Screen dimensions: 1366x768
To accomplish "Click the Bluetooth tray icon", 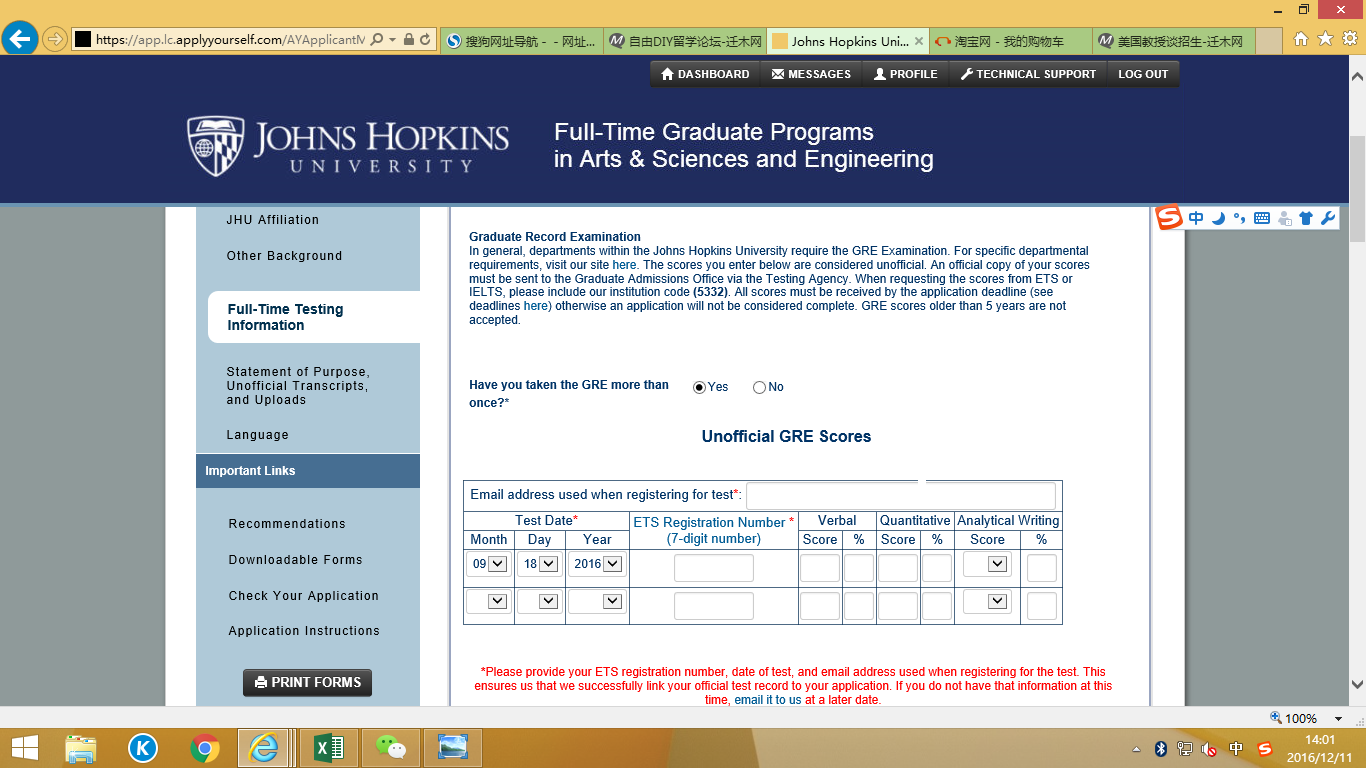I will [x=1161, y=748].
